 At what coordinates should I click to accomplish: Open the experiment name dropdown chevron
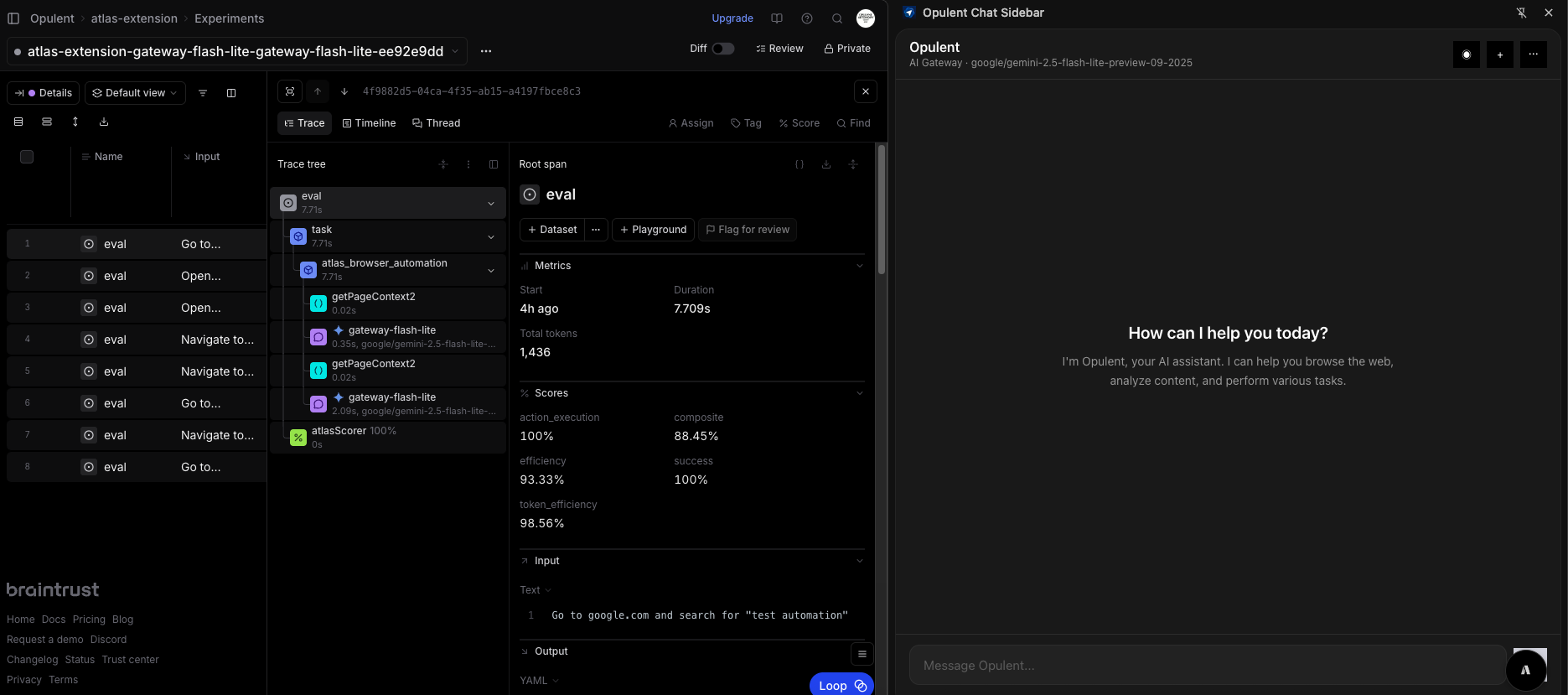click(x=455, y=51)
